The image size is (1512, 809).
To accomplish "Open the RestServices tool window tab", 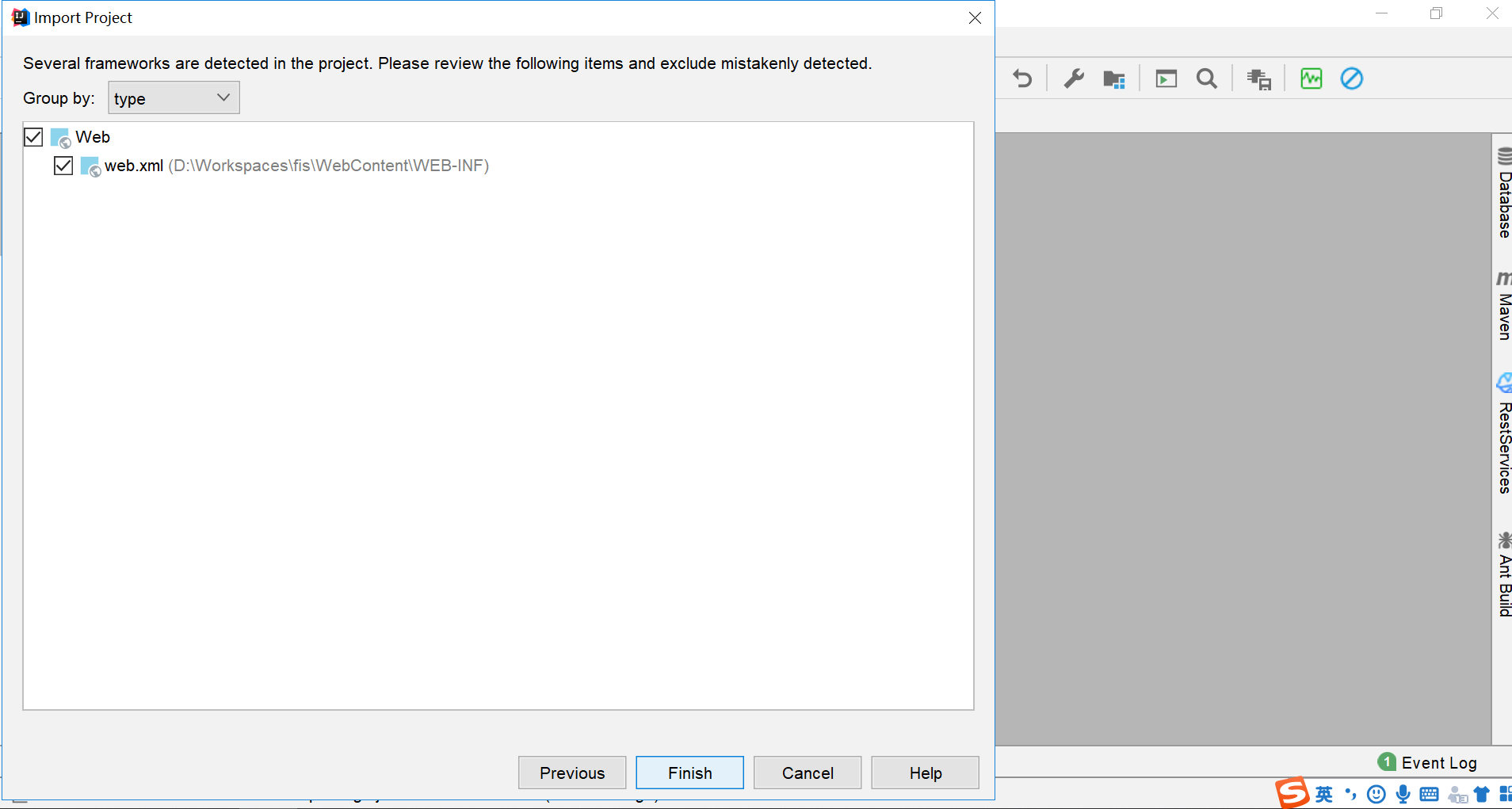I will point(1503,433).
